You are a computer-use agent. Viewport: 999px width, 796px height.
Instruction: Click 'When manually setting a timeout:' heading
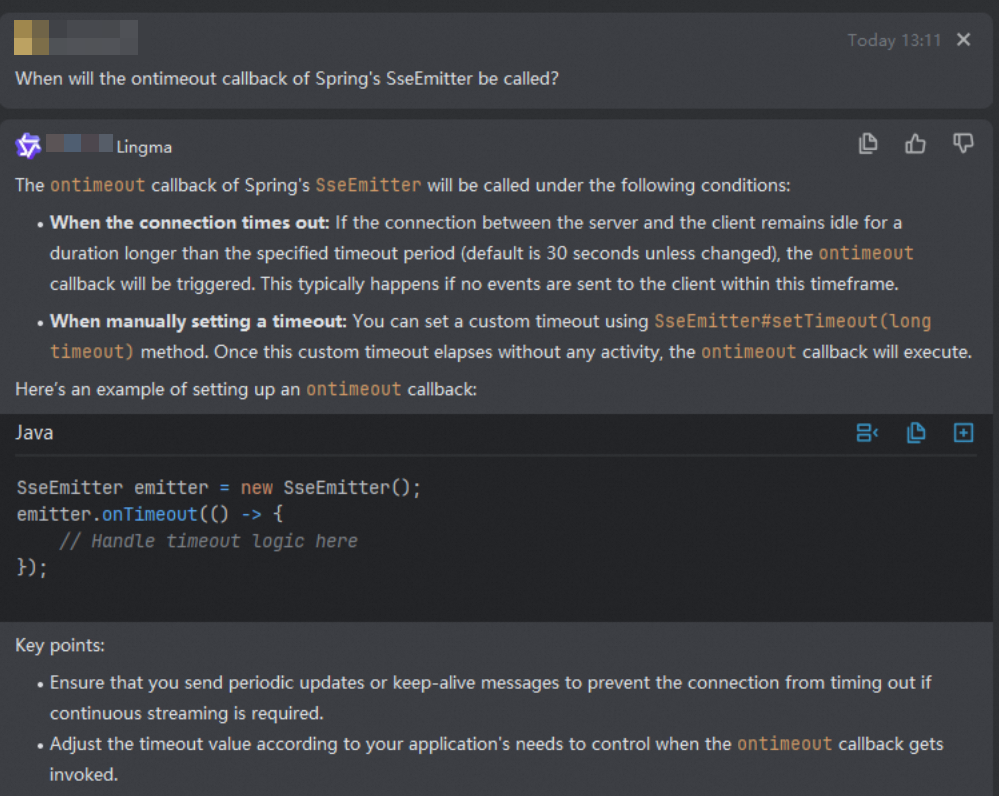(198, 321)
